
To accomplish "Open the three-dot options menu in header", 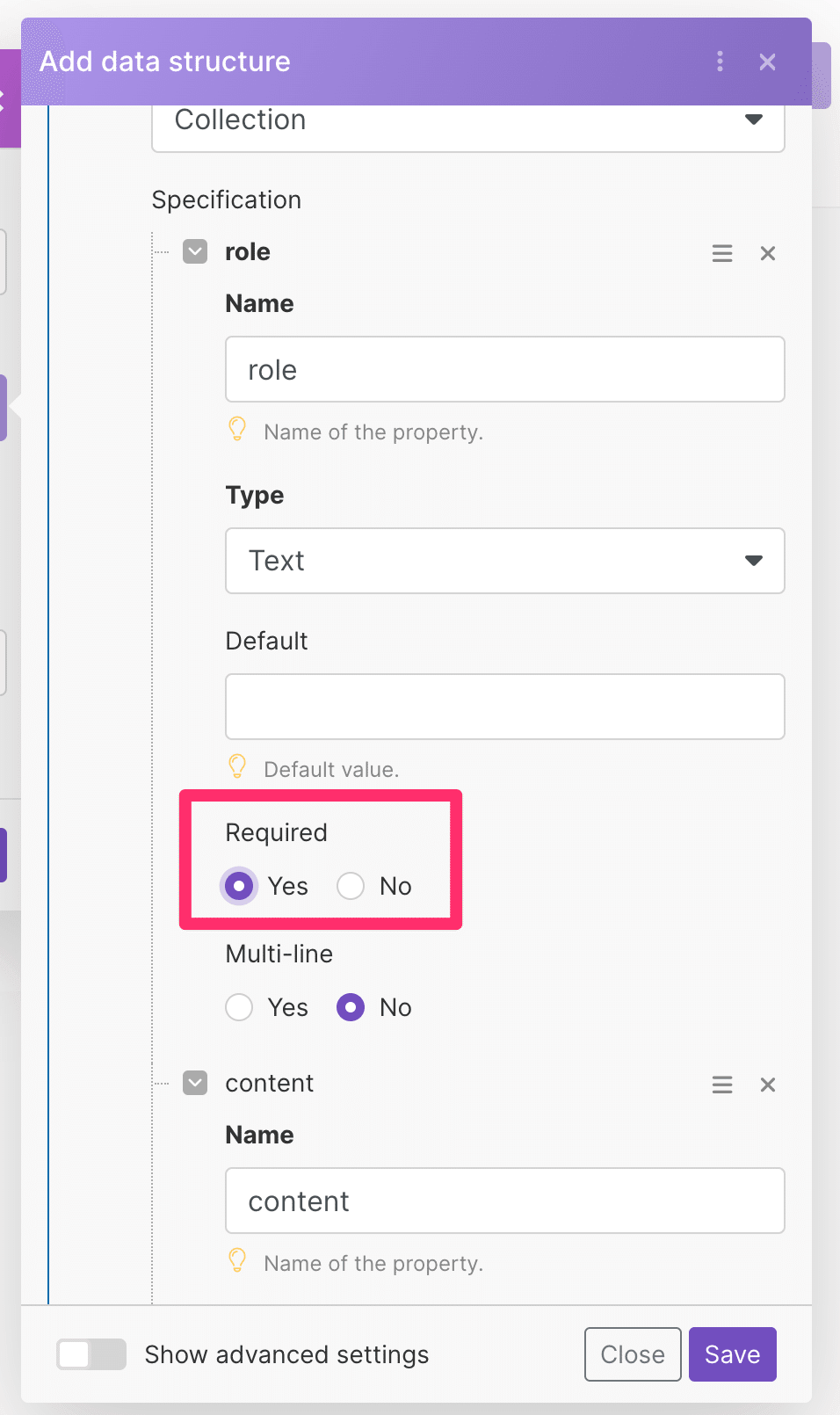I will [720, 62].
